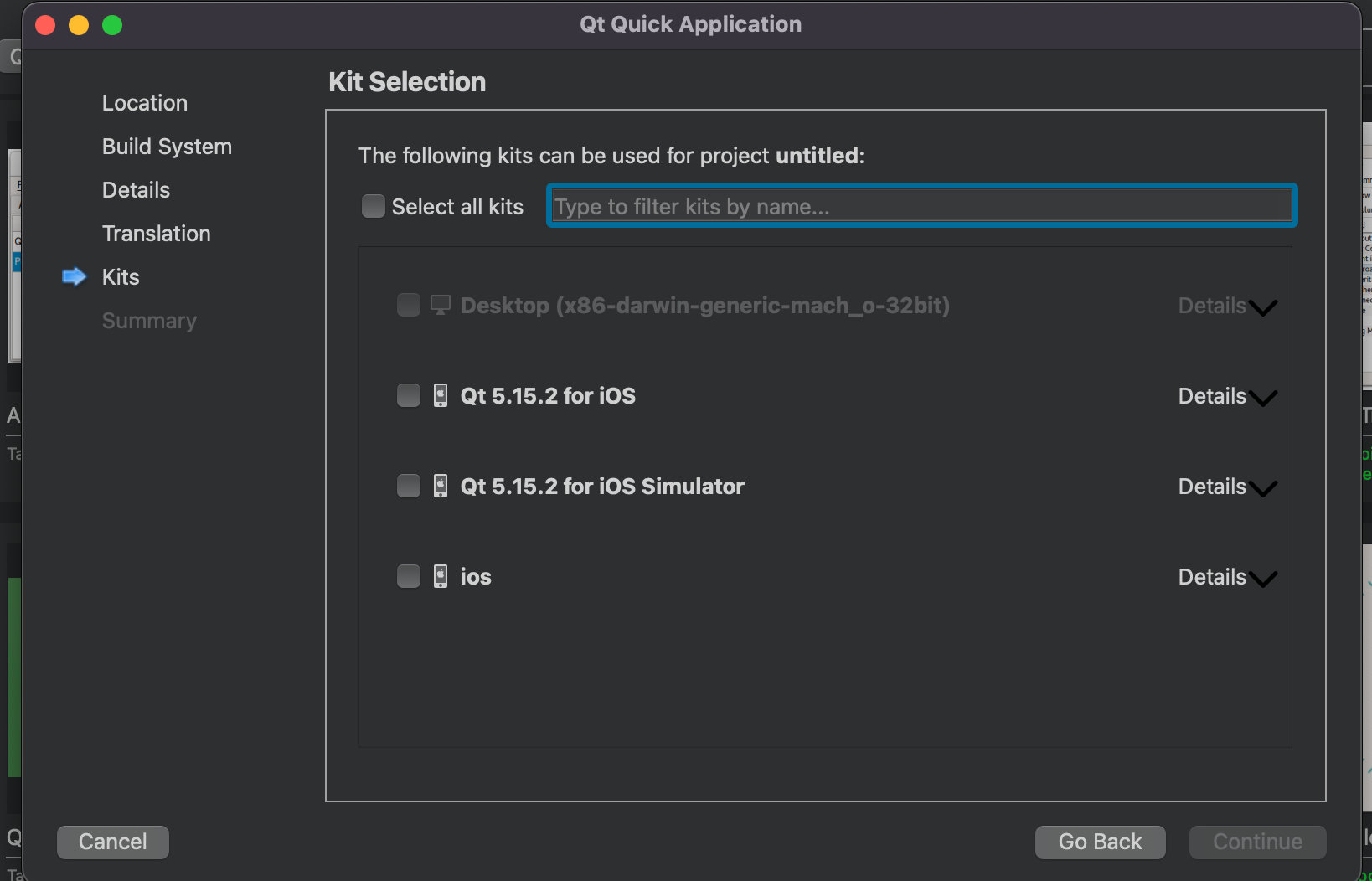Click the Select all kits label
Image resolution: width=1372 pixels, height=881 pixels.
pos(457,207)
